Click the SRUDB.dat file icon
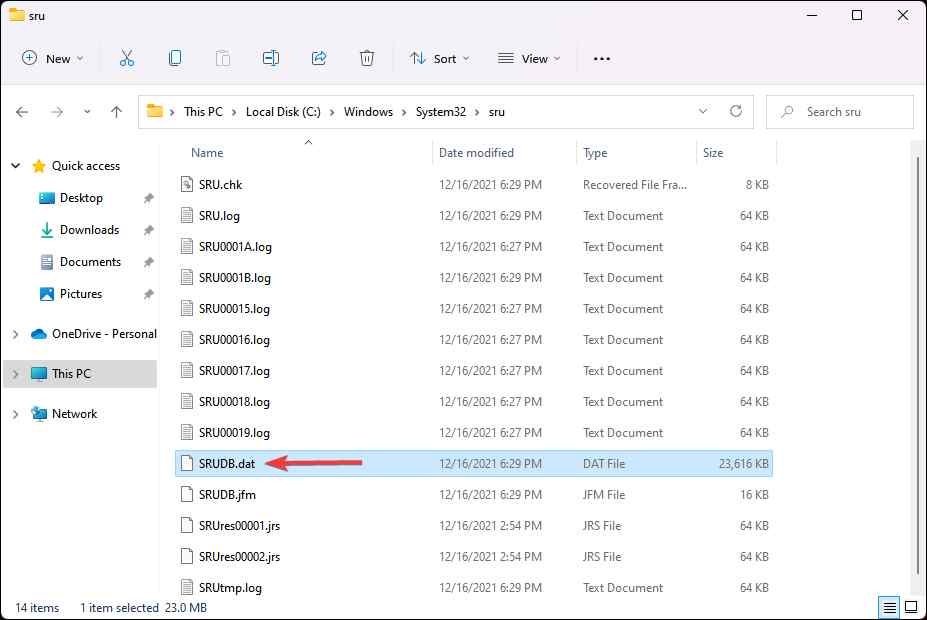Viewport: 927px width, 620px height. tap(187, 463)
